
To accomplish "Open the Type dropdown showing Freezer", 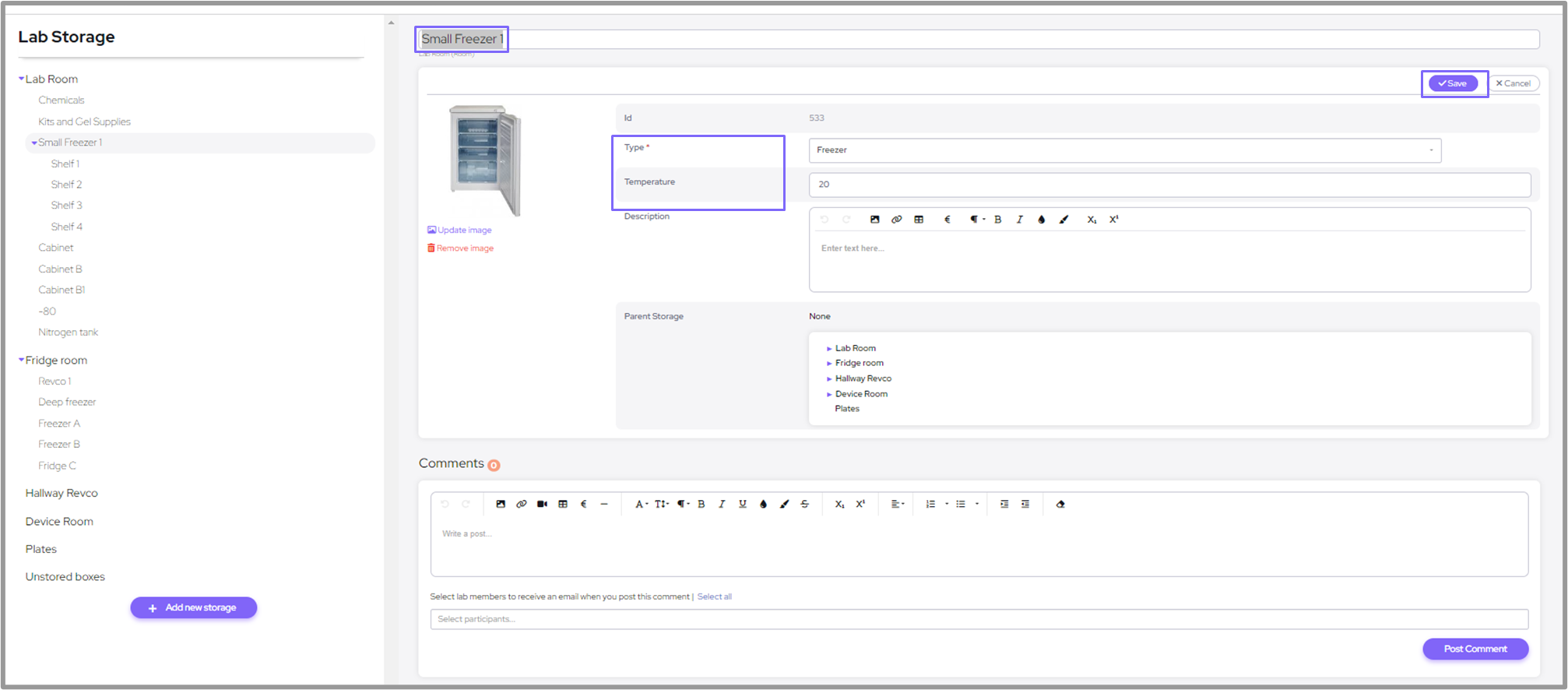I will coord(1124,150).
